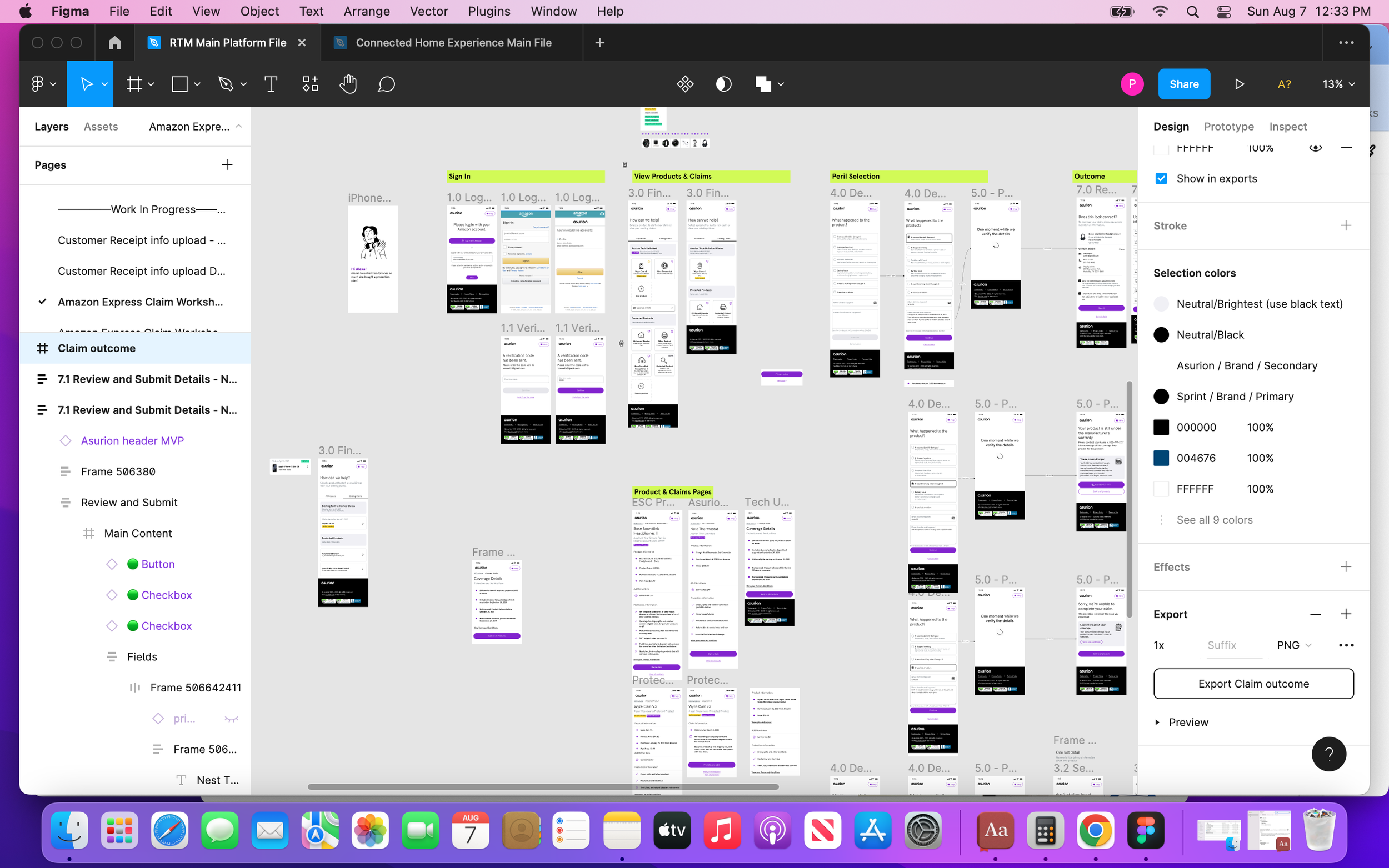Image resolution: width=1389 pixels, height=868 pixels.
Task: Select the Text tool
Action: point(271,84)
